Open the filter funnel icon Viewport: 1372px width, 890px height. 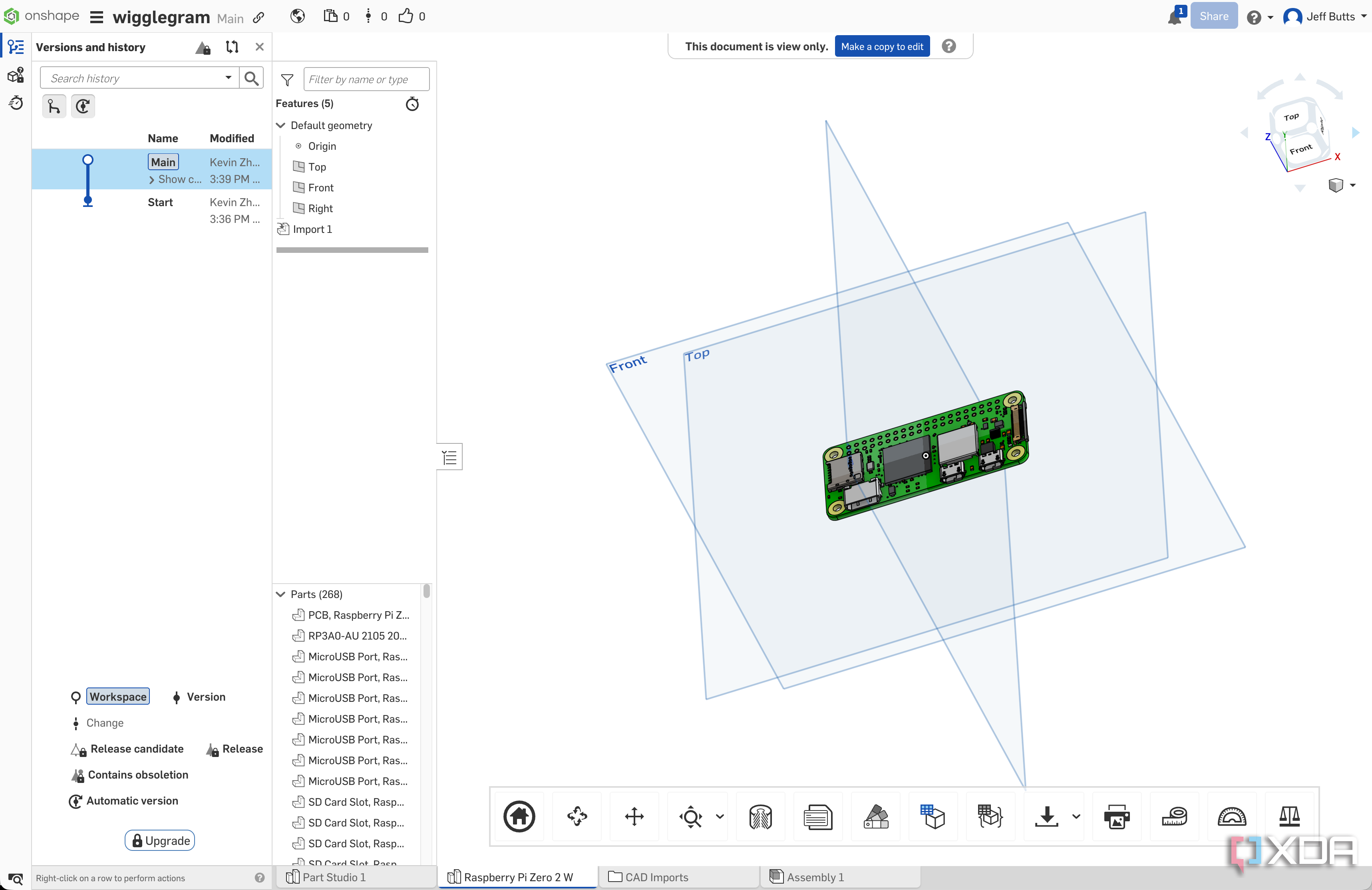point(287,79)
